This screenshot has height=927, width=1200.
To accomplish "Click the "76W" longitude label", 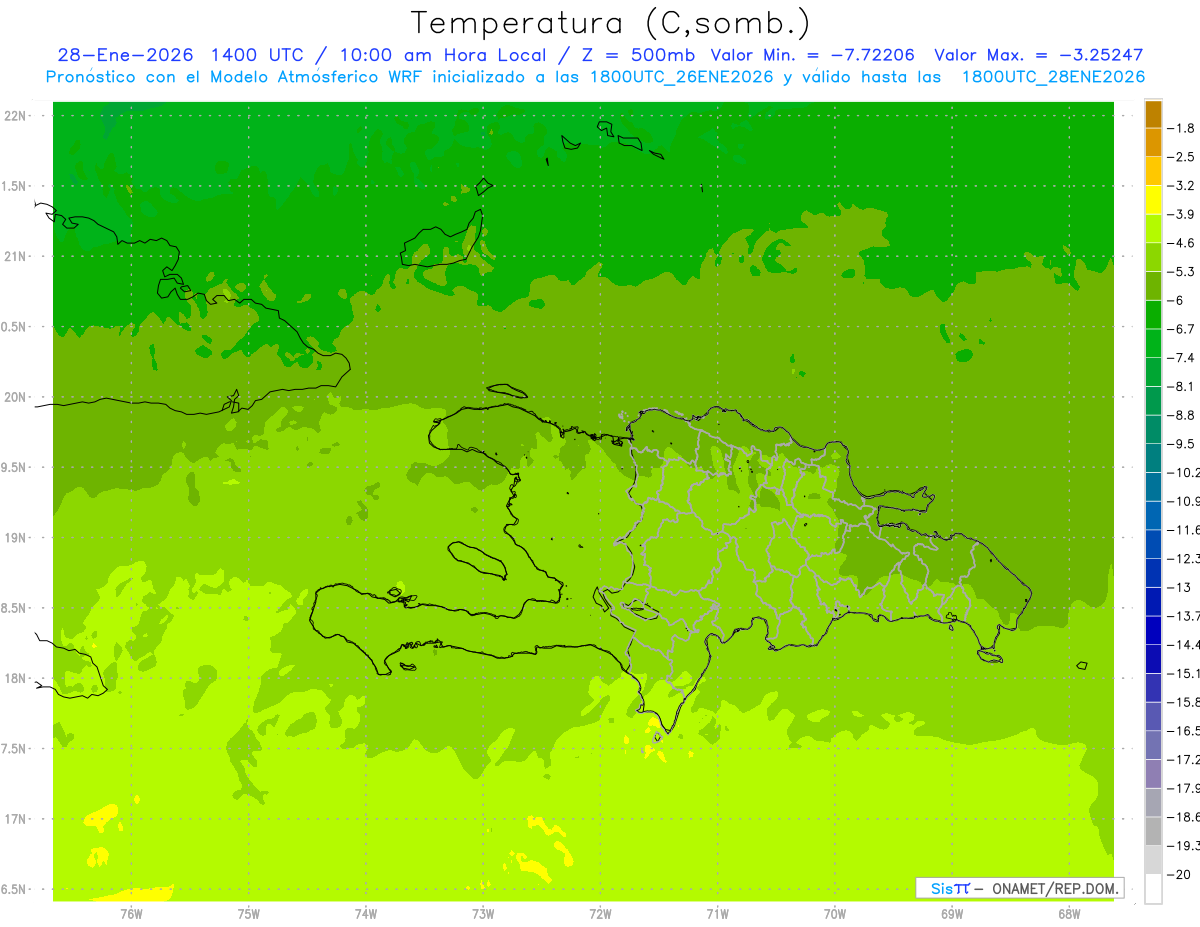I will [x=131, y=914].
